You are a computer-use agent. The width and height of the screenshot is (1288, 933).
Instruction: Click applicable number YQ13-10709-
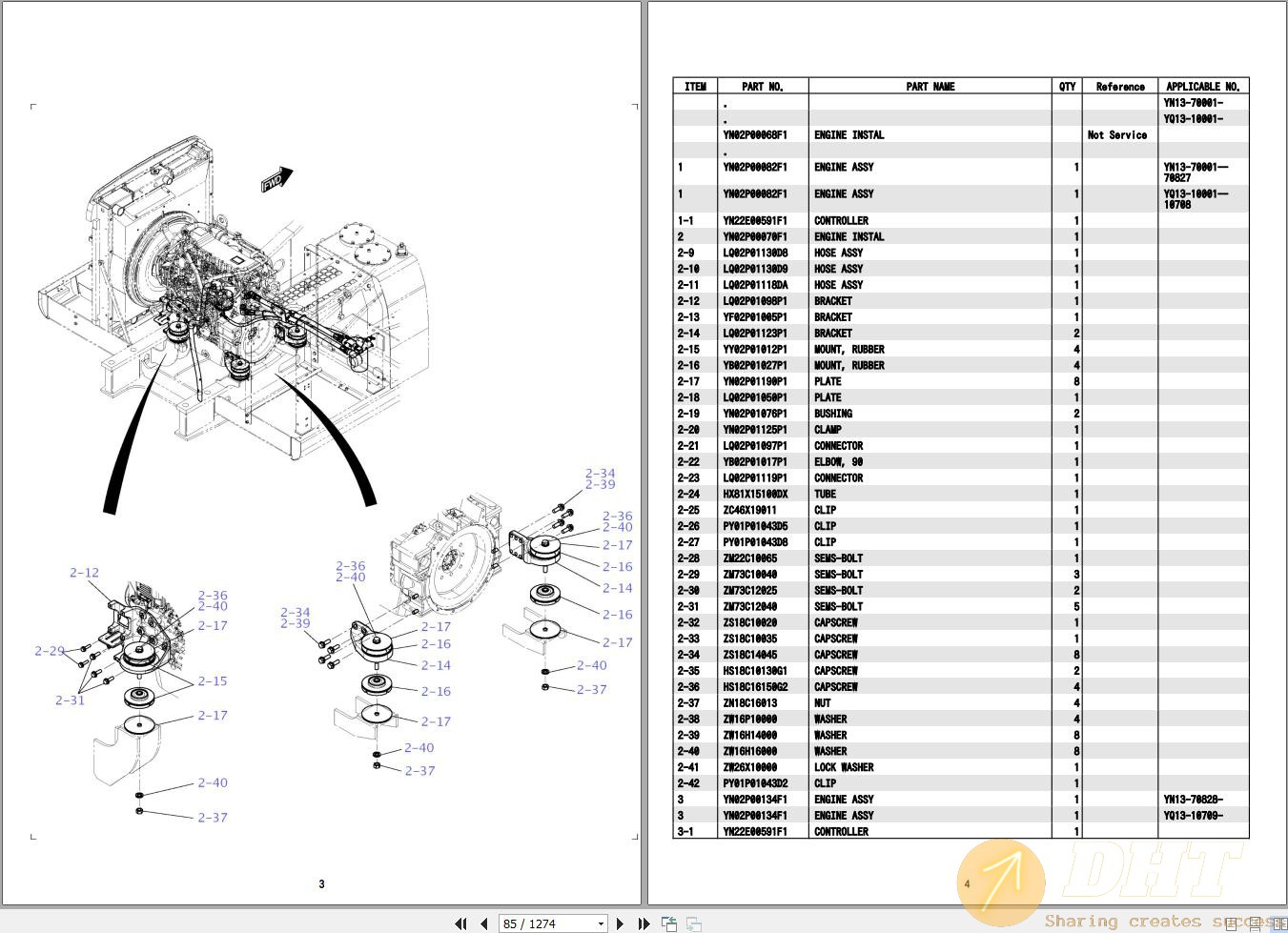tap(1193, 816)
